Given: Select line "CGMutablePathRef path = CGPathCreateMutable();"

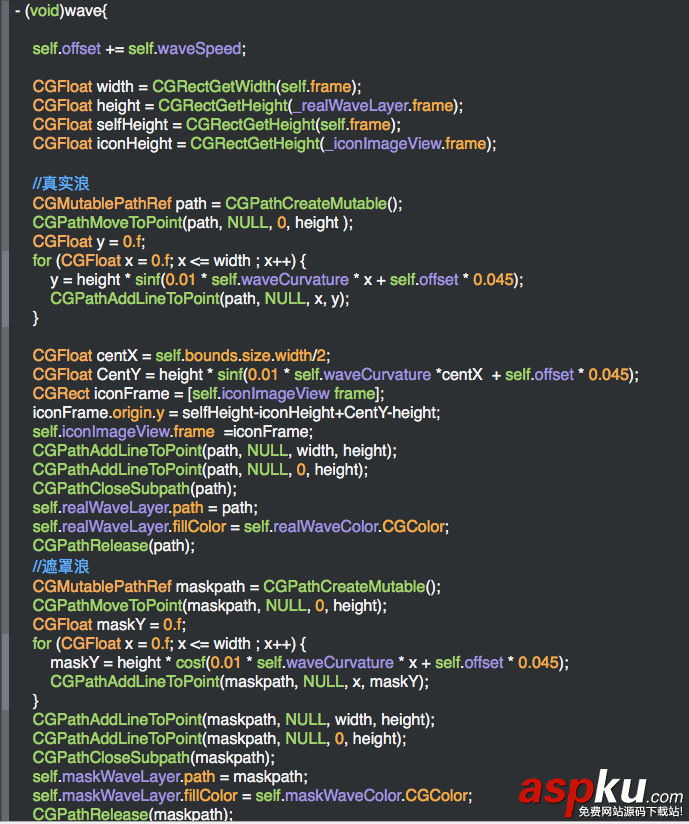Looking at the screenshot, I should 218,203.
